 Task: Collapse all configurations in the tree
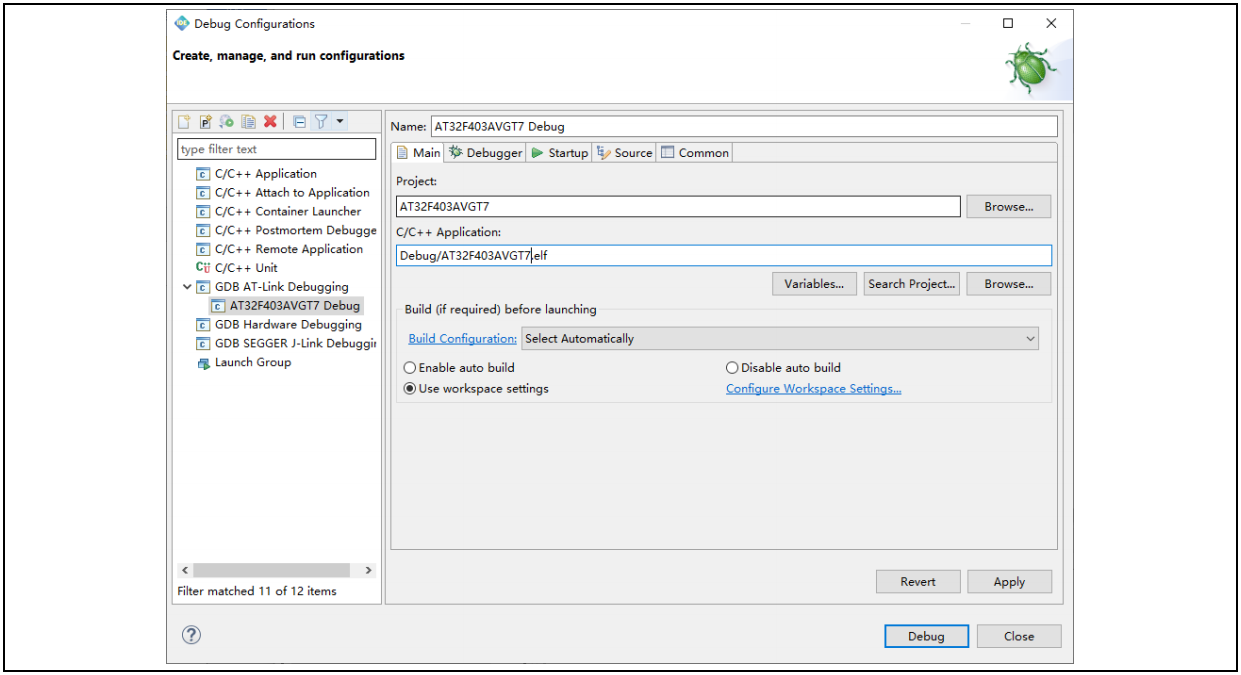[299, 122]
